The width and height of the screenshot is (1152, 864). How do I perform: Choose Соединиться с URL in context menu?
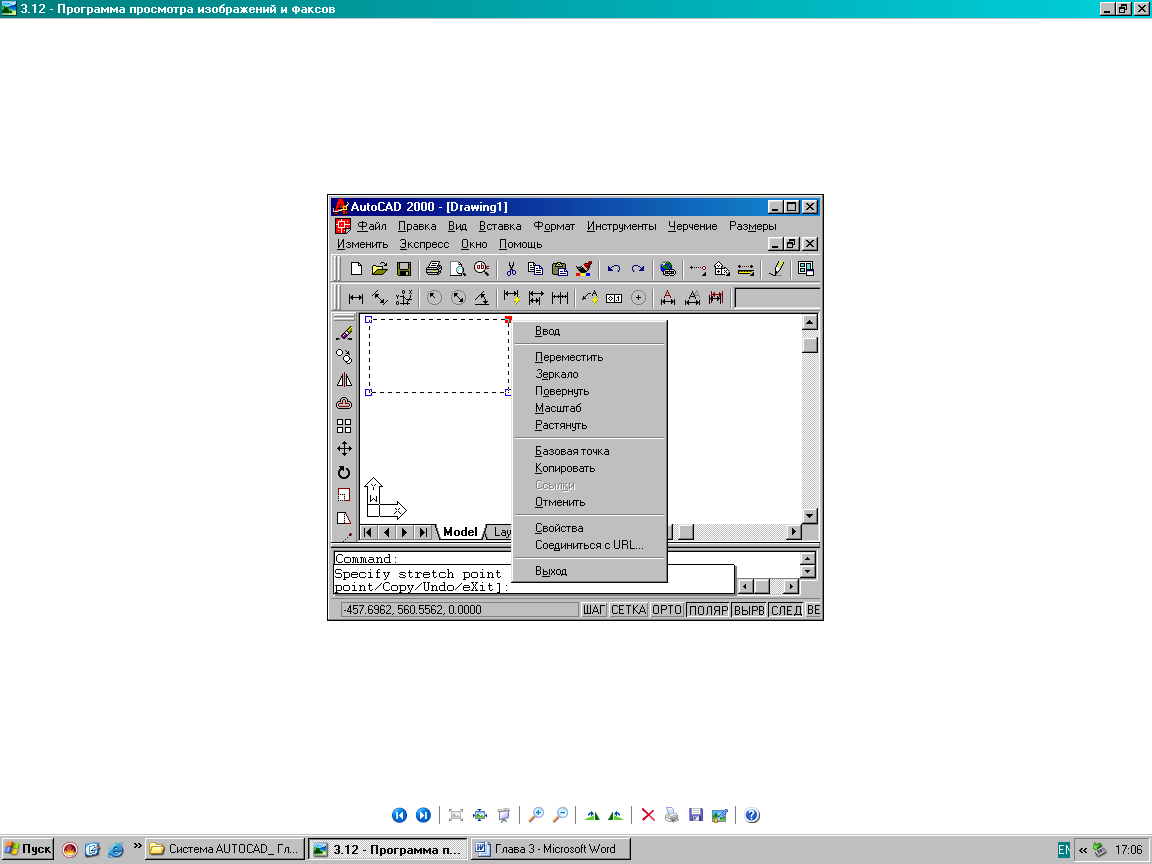[x=590, y=545]
